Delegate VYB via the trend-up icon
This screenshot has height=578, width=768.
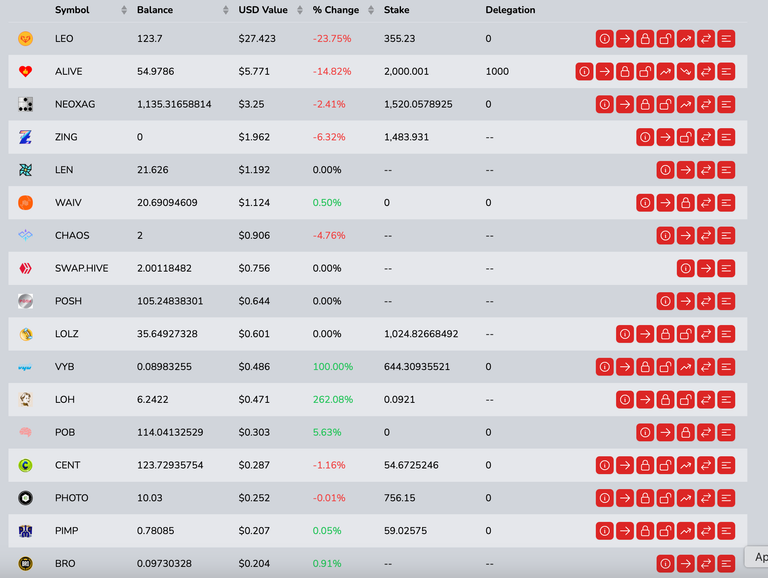(686, 367)
